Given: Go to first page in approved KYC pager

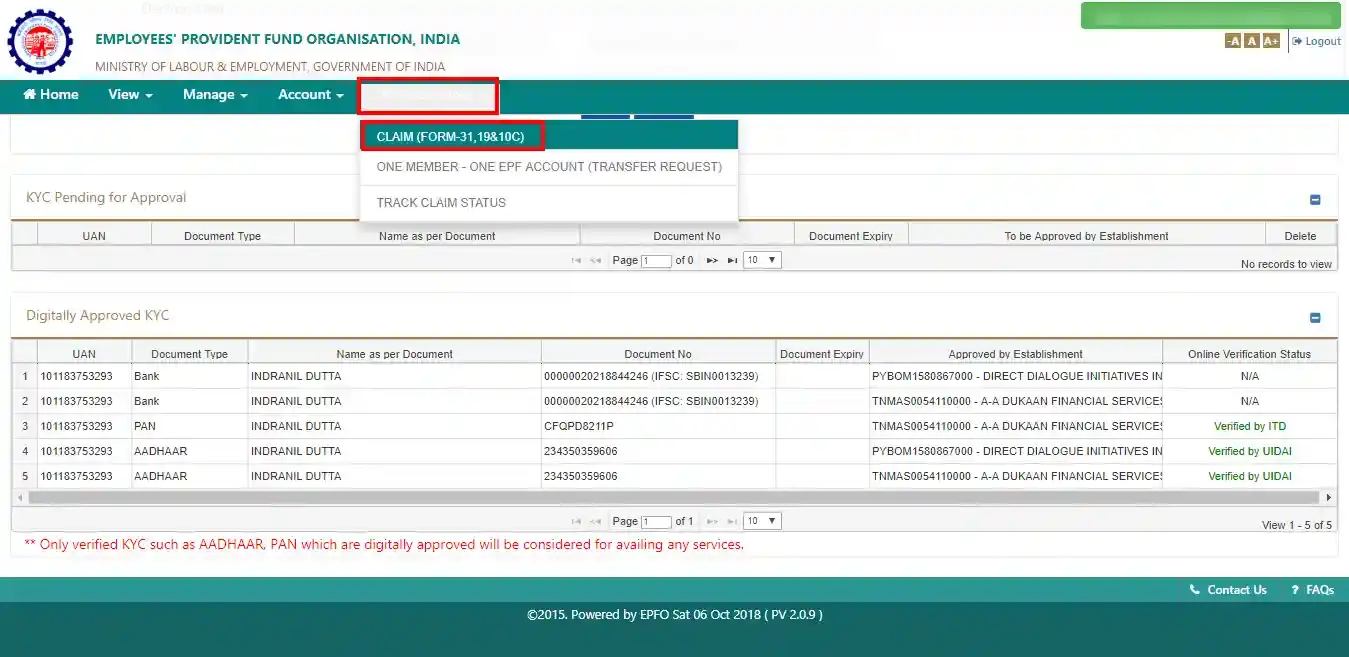Looking at the screenshot, I should pos(576,521).
